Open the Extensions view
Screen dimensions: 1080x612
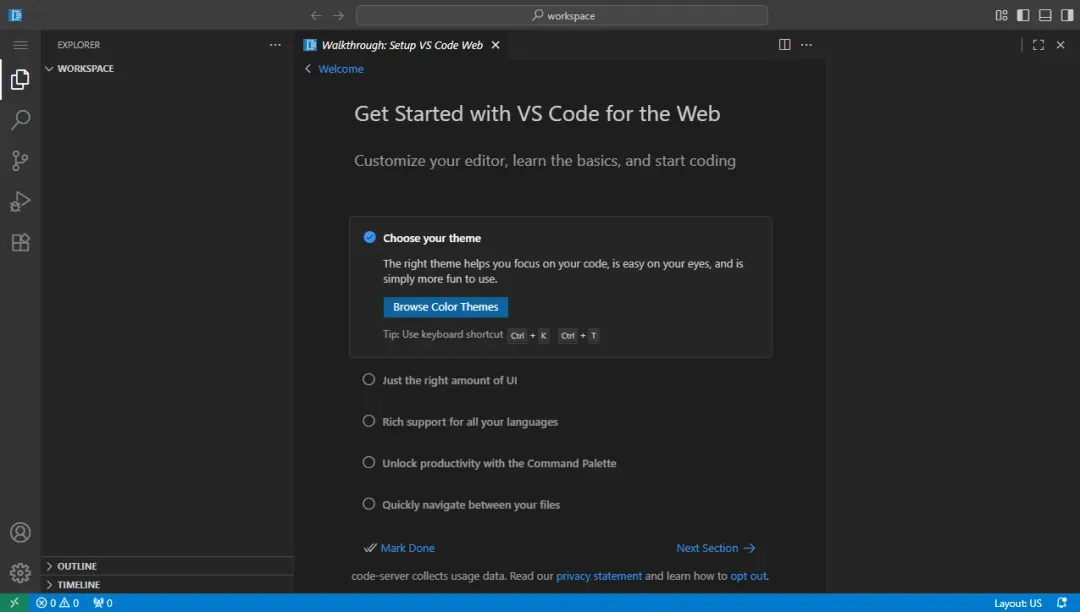20,243
